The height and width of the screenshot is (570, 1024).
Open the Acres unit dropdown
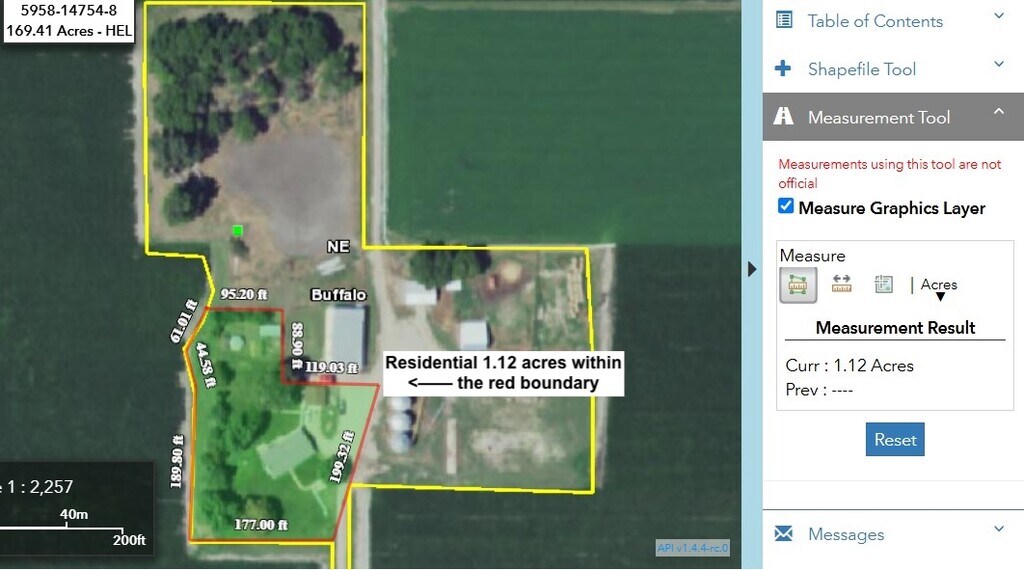pos(939,288)
